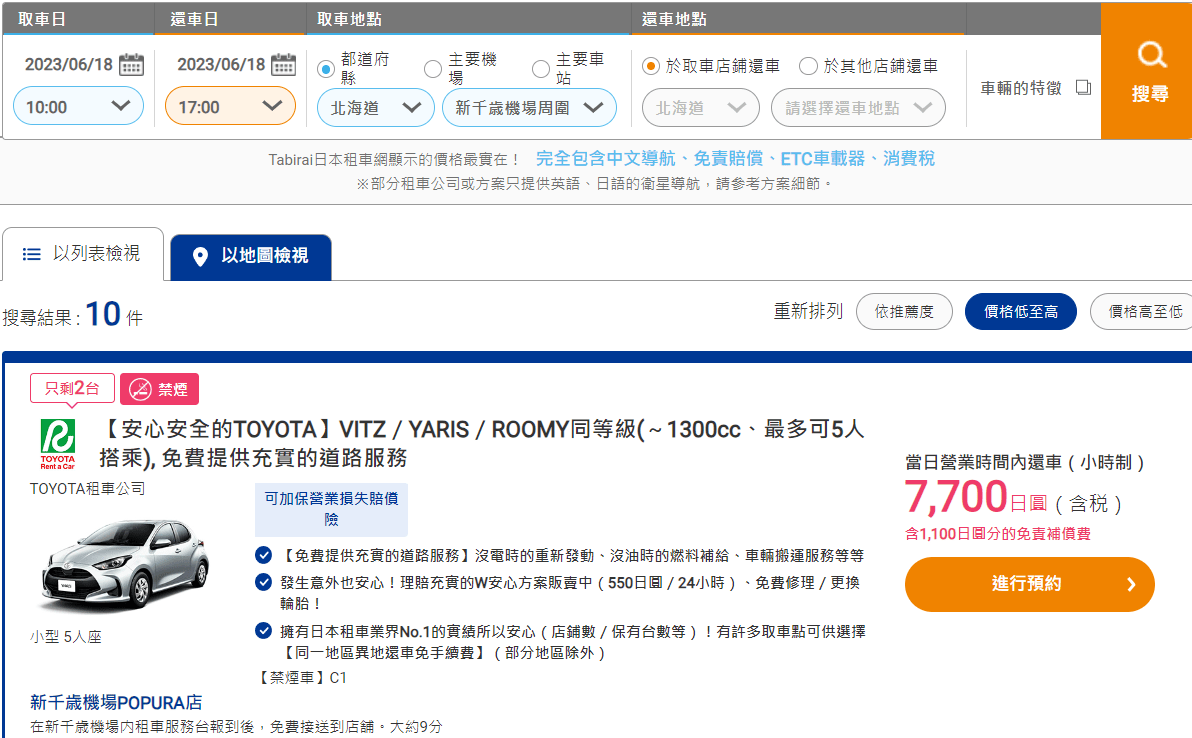Open 車輛的特徵 vehicle features link
Image resolution: width=1192 pixels, height=738 pixels.
tap(1021, 88)
